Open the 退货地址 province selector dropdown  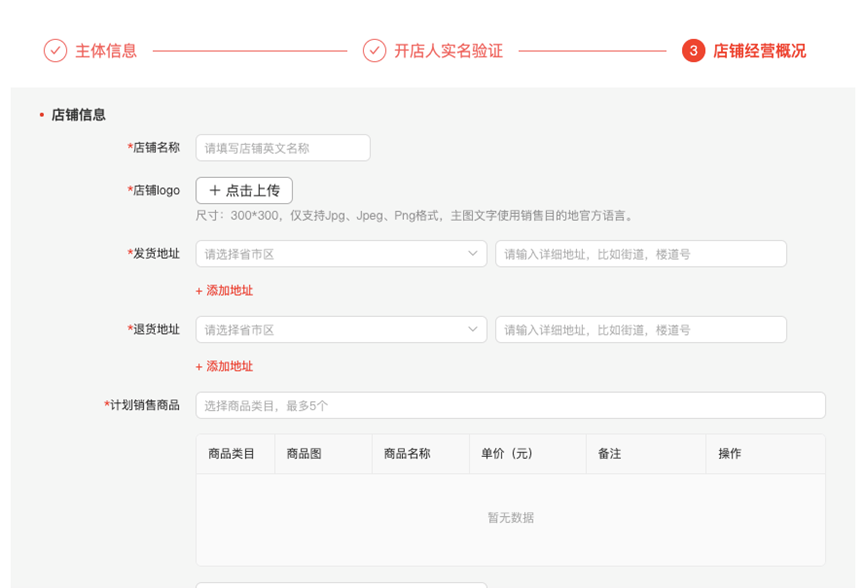340,329
